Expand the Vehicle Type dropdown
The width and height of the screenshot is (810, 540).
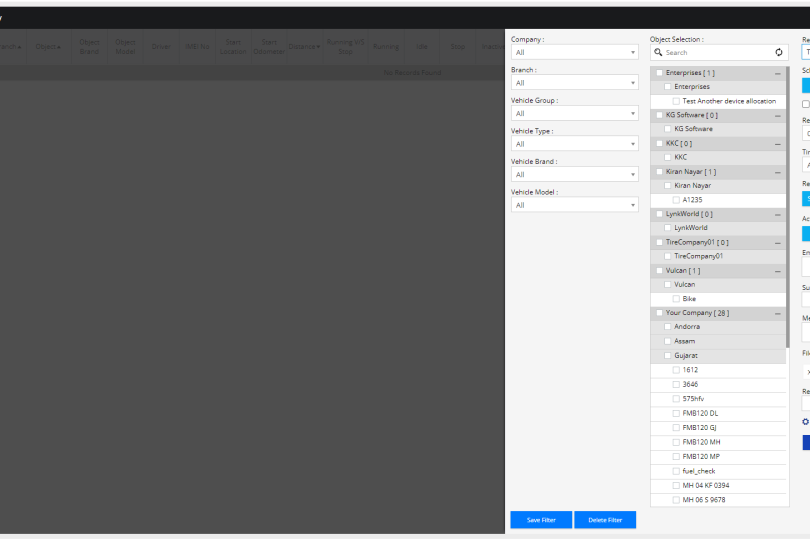coord(574,144)
